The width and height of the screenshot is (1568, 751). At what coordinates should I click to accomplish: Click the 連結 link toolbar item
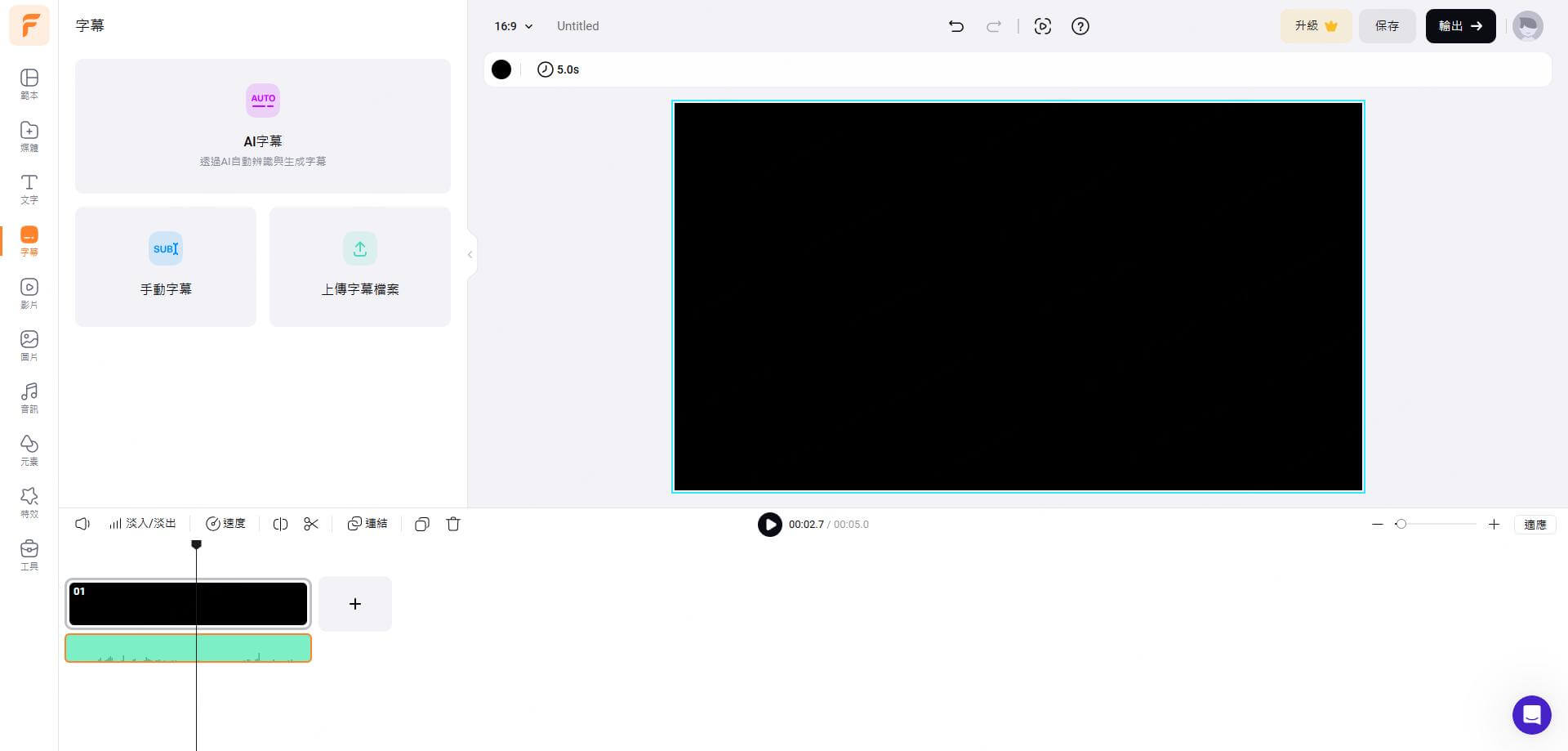(367, 524)
